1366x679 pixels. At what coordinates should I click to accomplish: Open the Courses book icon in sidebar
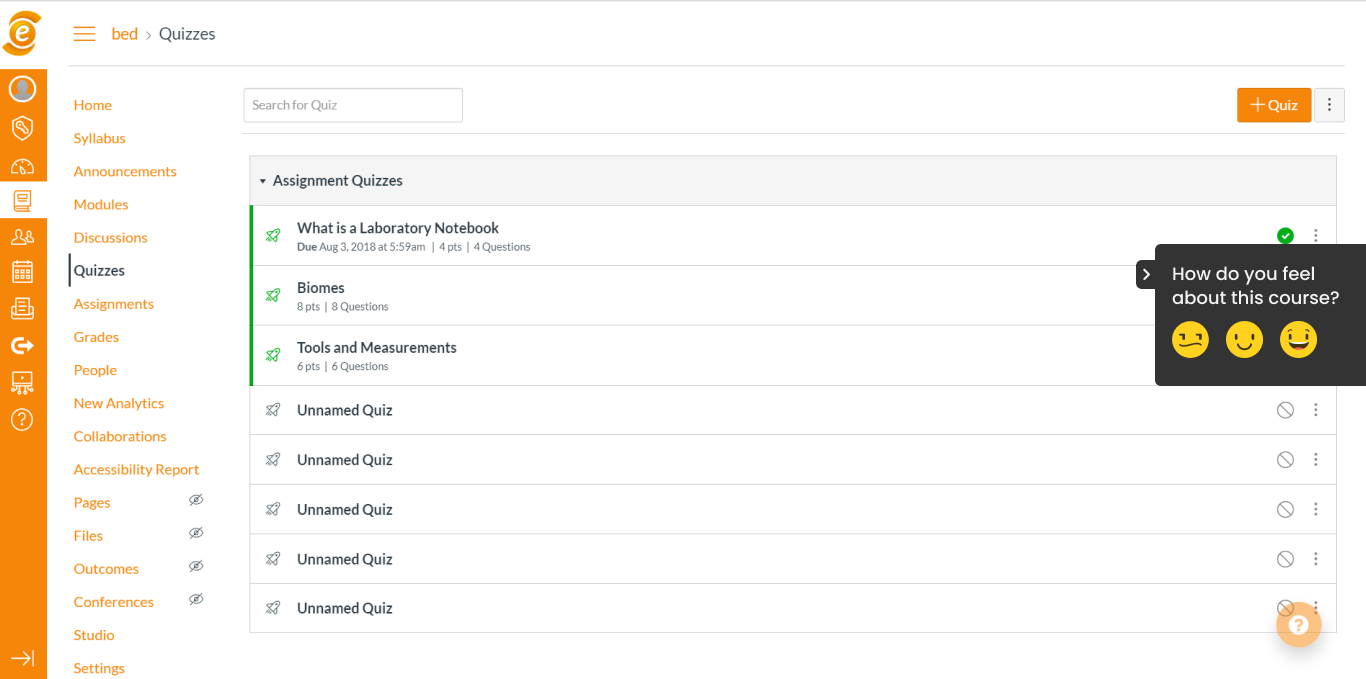coord(23,201)
